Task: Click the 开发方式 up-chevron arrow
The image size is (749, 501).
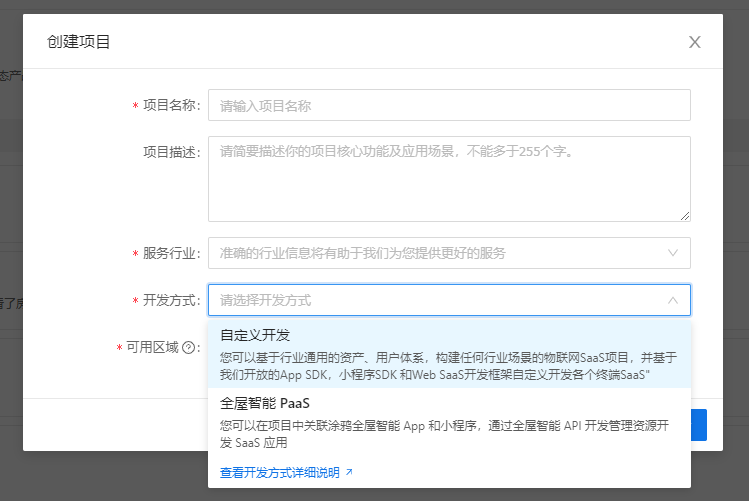Action: click(673, 300)
